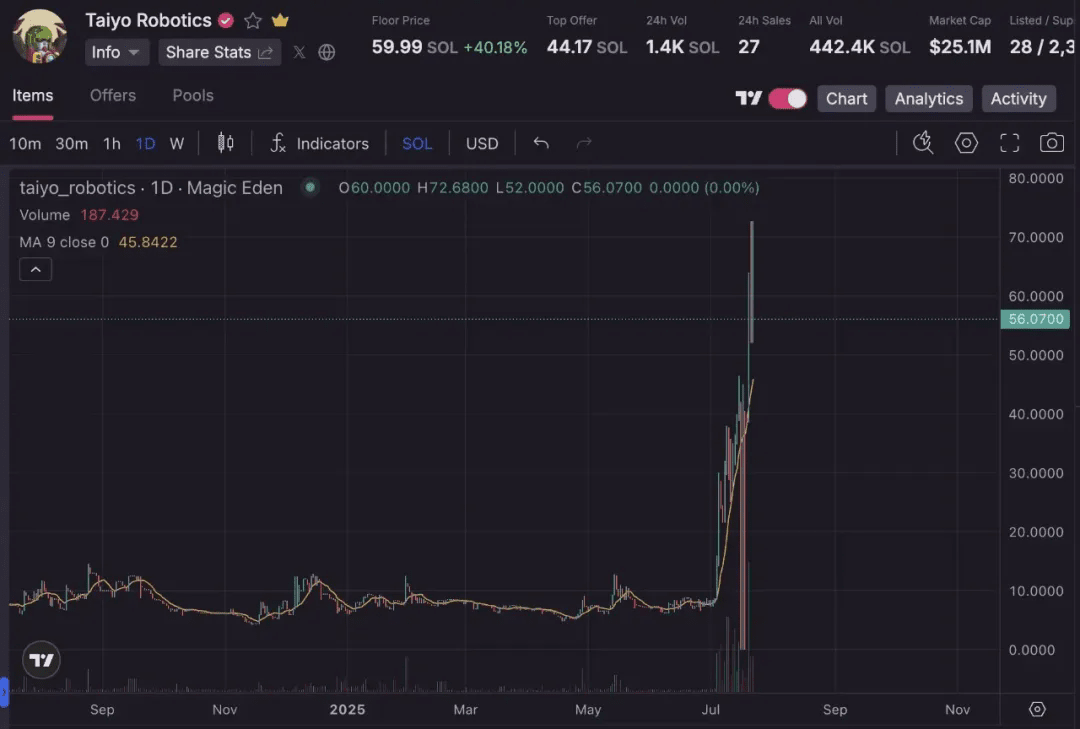Viewport: 1080px width, 729px height.
Task: Click the 56.0700 current price label
Action: [x=1035, y=319]
